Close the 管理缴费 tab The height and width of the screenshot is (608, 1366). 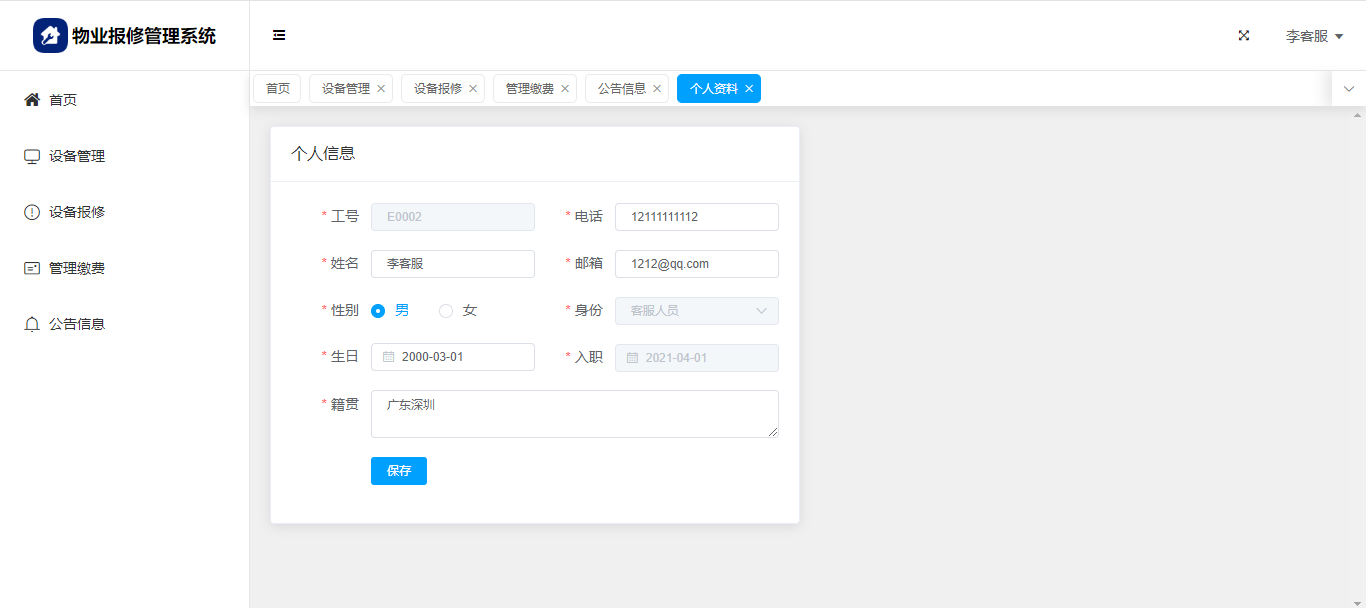click(565, 89)
